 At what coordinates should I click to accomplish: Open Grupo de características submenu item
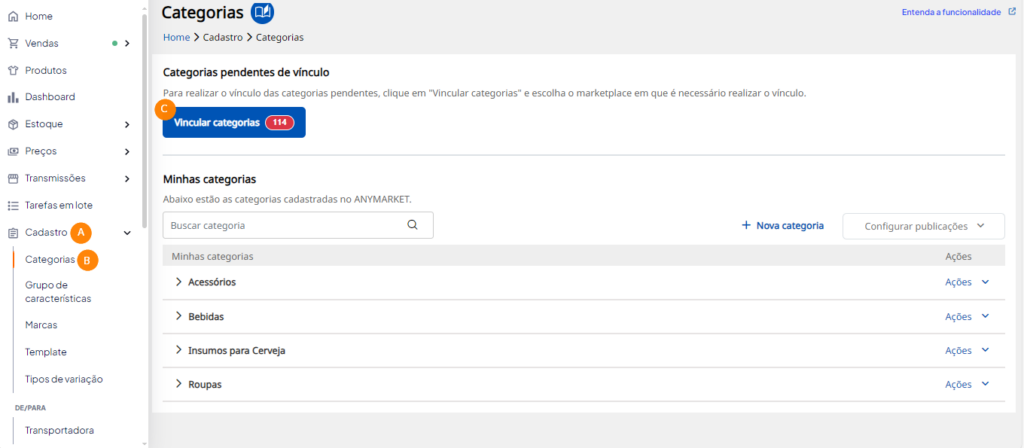pyautogui.click(x=57, y=292)
